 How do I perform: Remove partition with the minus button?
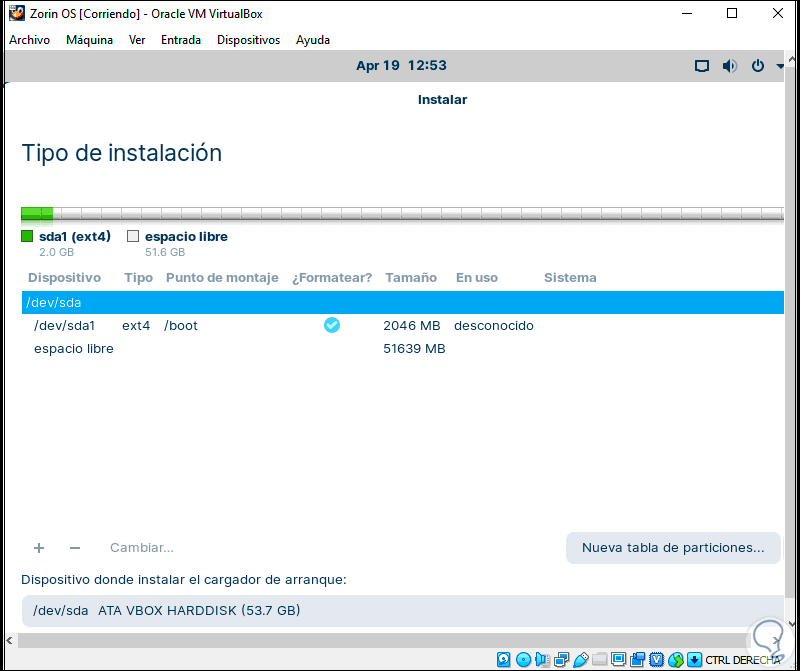(x=75, y=548)
